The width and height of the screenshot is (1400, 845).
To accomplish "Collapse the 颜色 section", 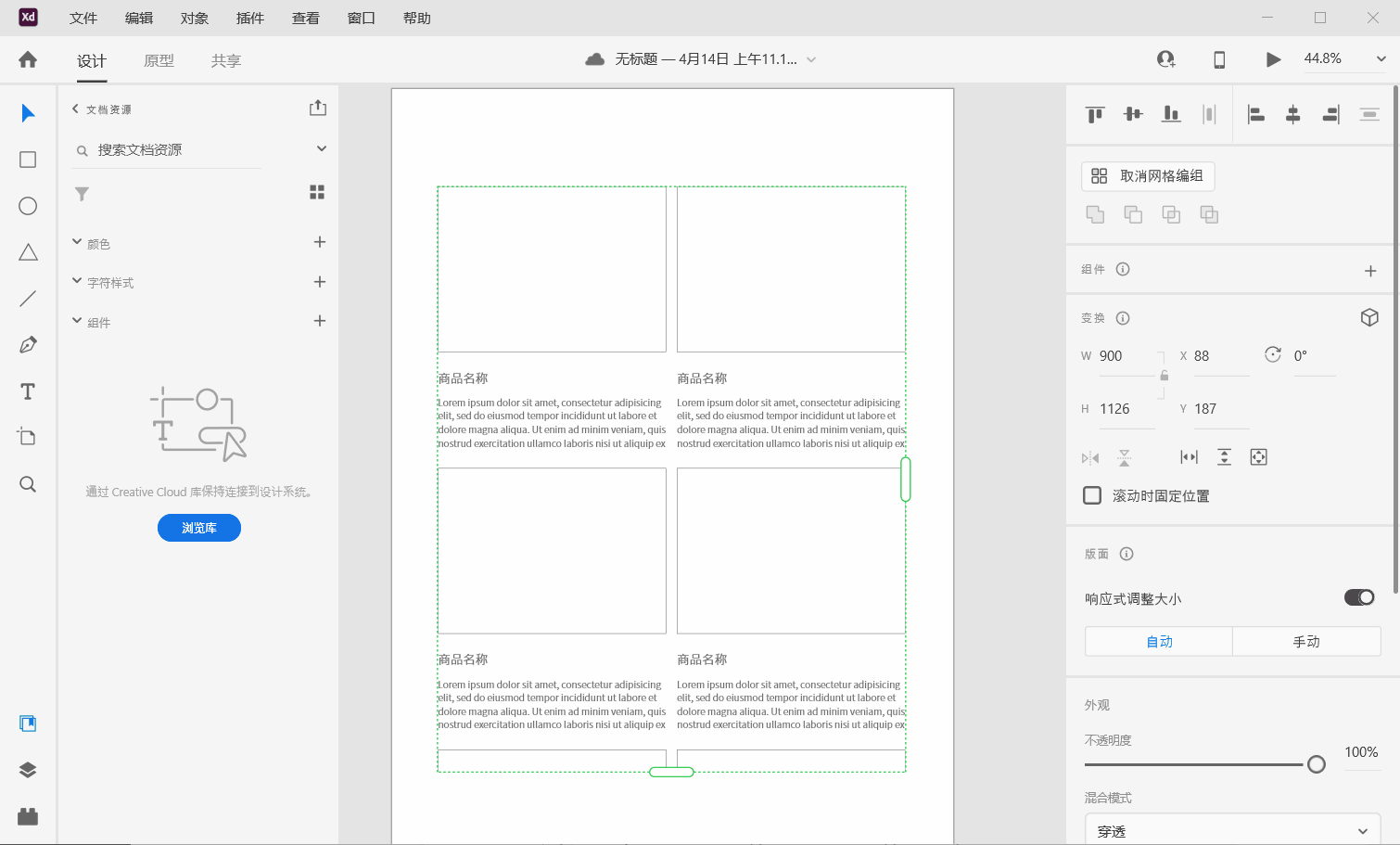I will coord(77,242).
